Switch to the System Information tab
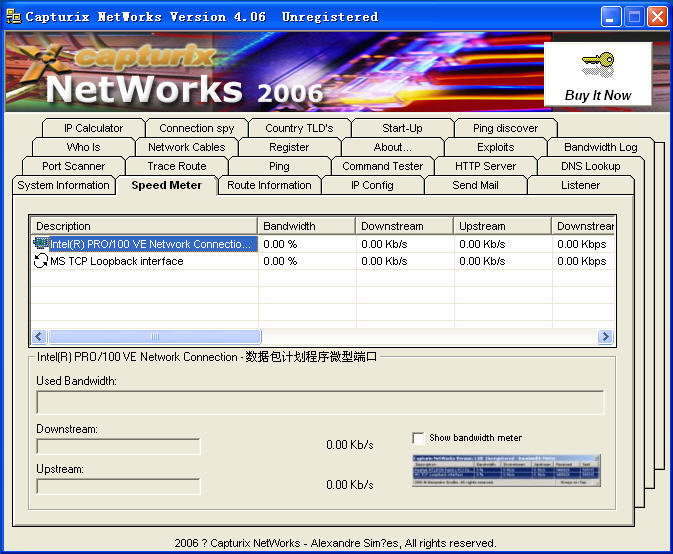 point(64,185)
